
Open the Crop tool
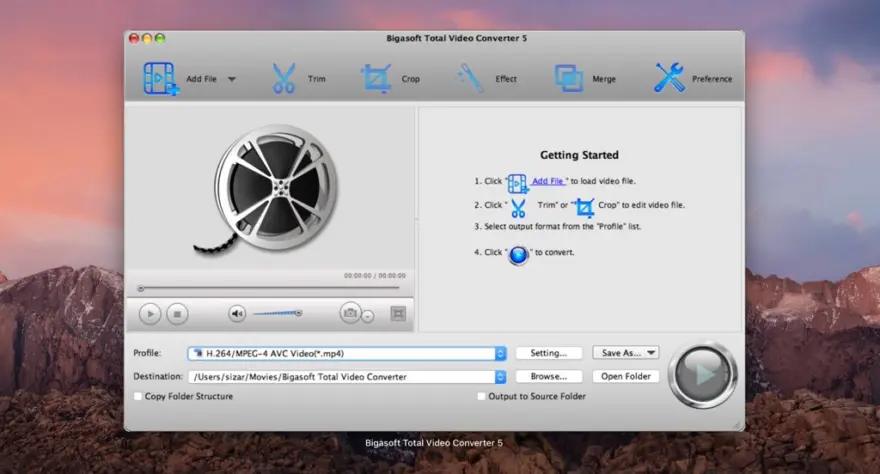(376, 79)
